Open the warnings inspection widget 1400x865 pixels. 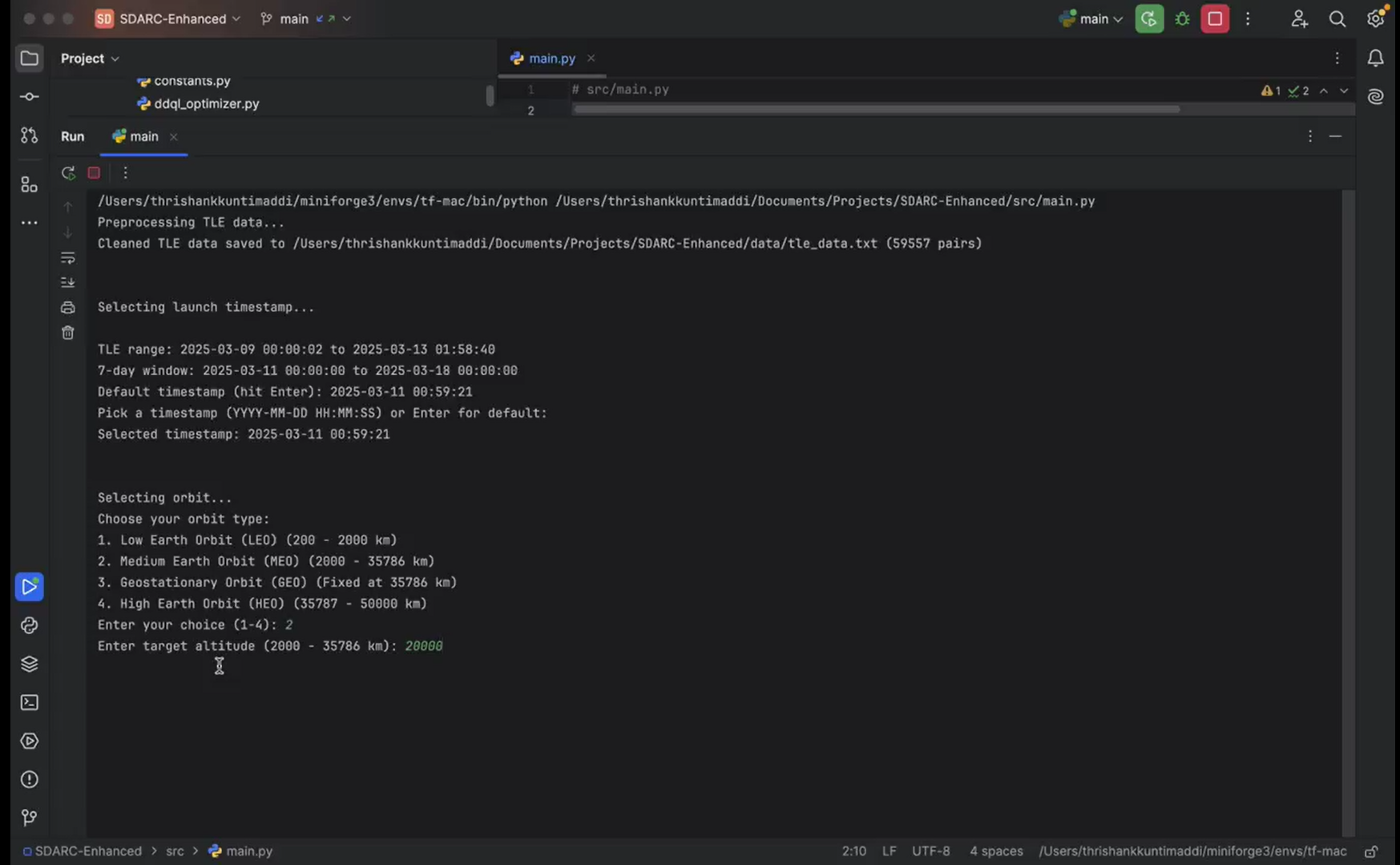point(1285,91)
